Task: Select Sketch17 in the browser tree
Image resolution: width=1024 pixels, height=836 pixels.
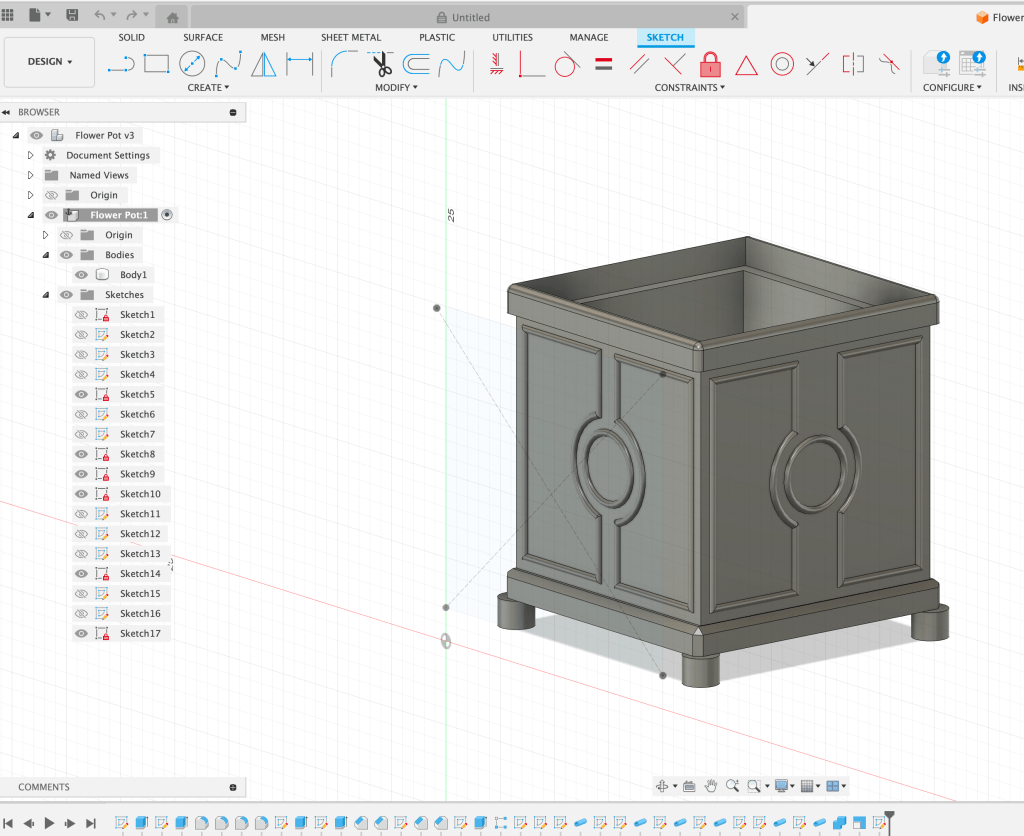Action: tap(140, 633)
